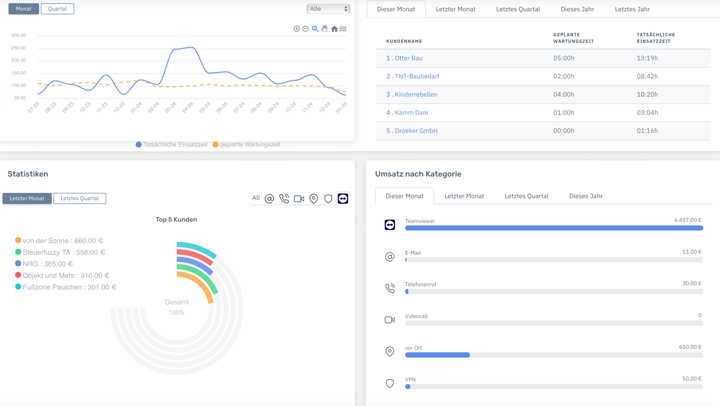Filter statistics by TeamViewer icon

click(x=343, y=199)
